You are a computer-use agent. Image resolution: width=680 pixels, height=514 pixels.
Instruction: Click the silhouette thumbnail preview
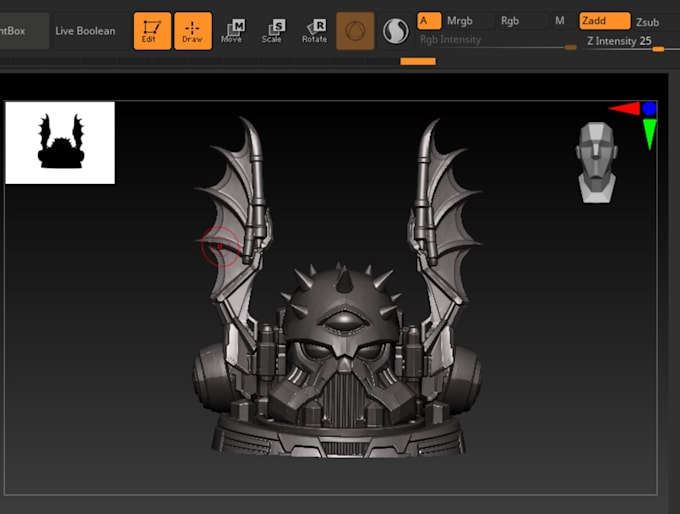(60, 143)
